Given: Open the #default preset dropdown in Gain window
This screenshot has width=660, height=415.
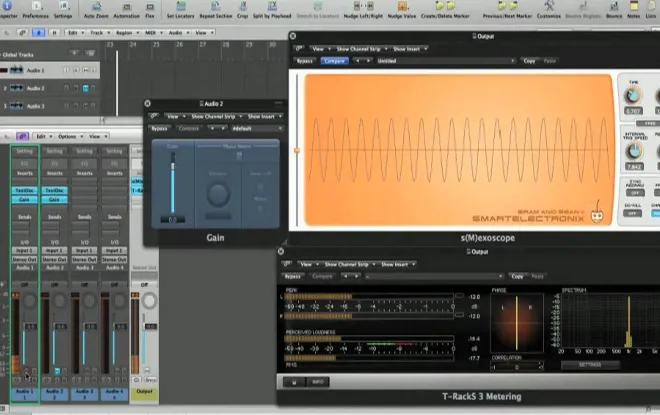Looking at the screenshot, I should [257, 128].
